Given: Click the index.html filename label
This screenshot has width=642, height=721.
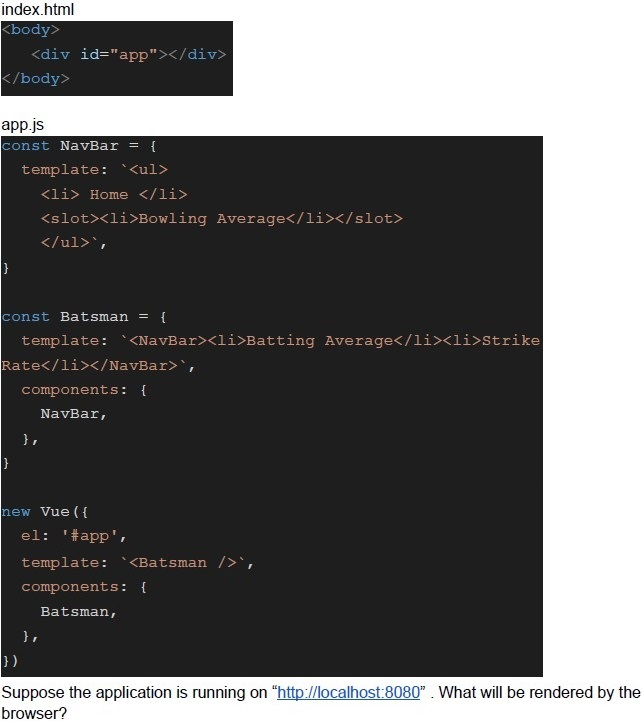Looking at the screenshot, I should click(38, 9).
